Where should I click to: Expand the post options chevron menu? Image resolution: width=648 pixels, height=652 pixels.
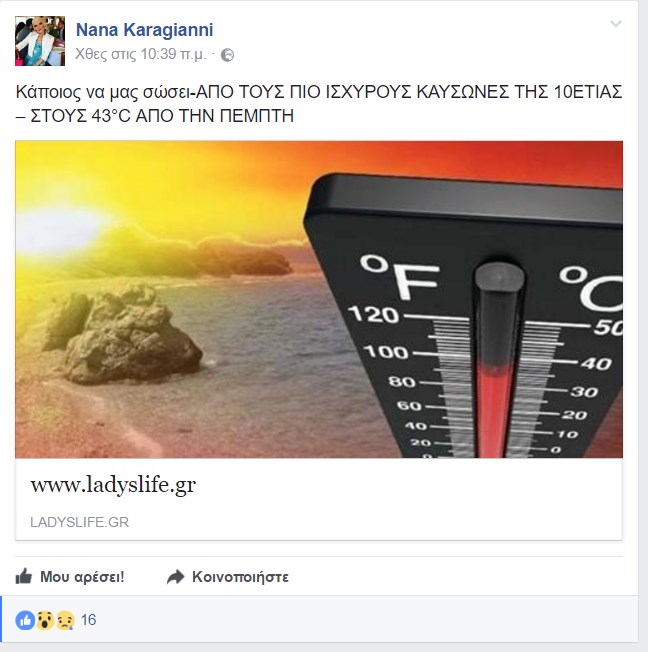point(616,24)
